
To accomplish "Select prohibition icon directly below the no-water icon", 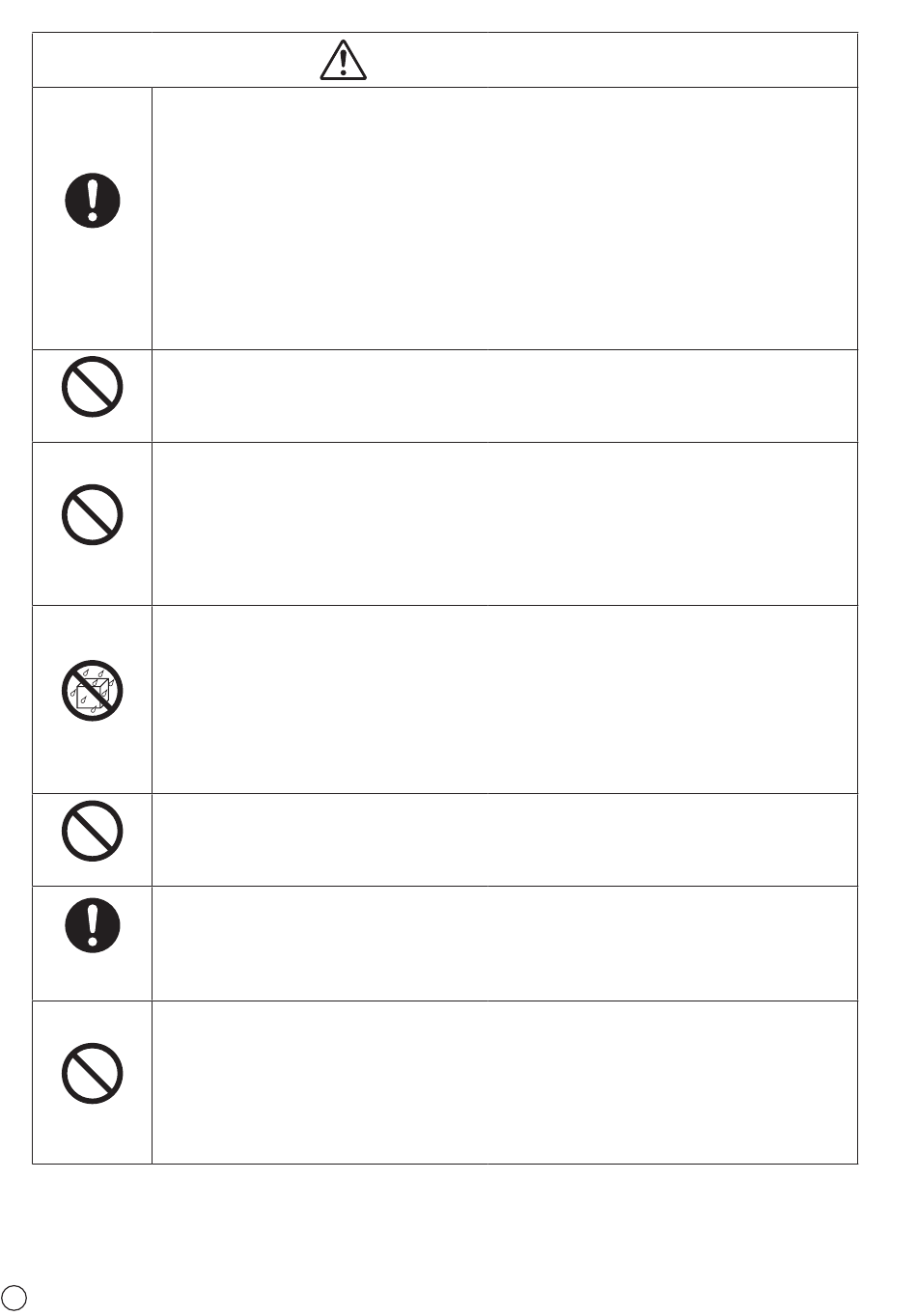I will click(93, 832).
